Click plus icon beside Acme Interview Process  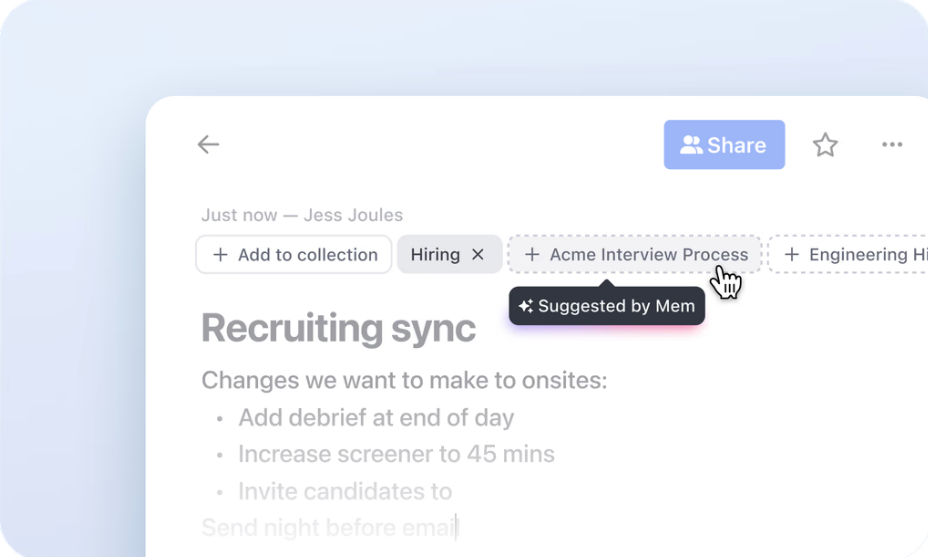click(x=531, y=255)
